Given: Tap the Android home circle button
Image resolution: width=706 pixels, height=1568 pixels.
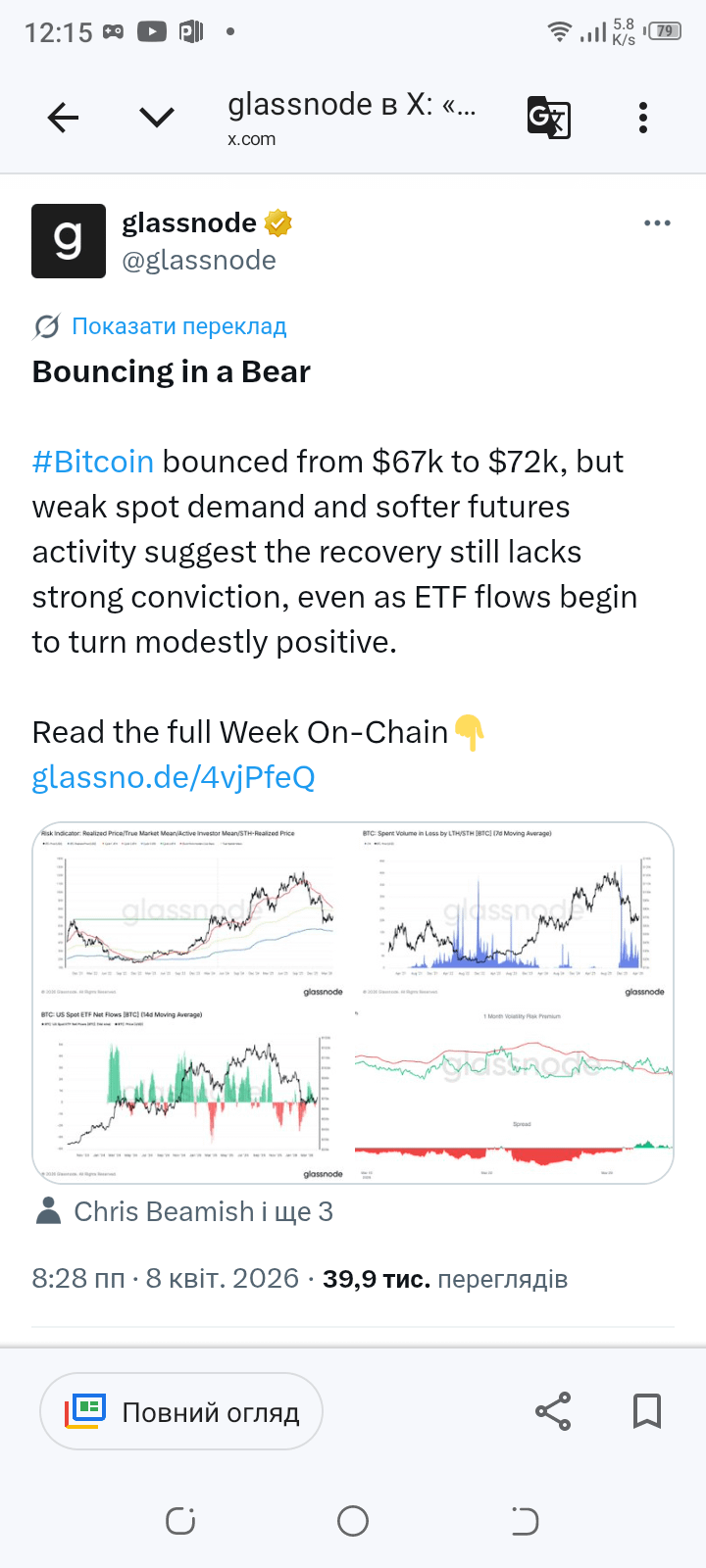Looking at the screenshot, I should 353,1521.
